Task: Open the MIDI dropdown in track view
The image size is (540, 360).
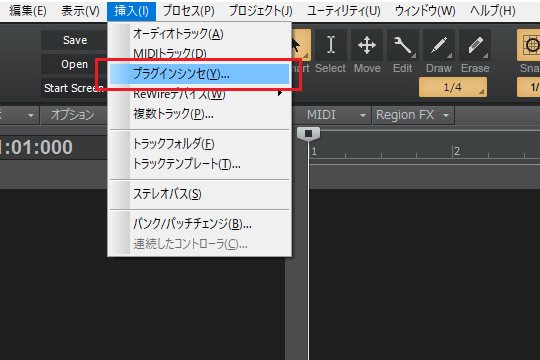Action: pyautogui.click(x=336, y=115)
